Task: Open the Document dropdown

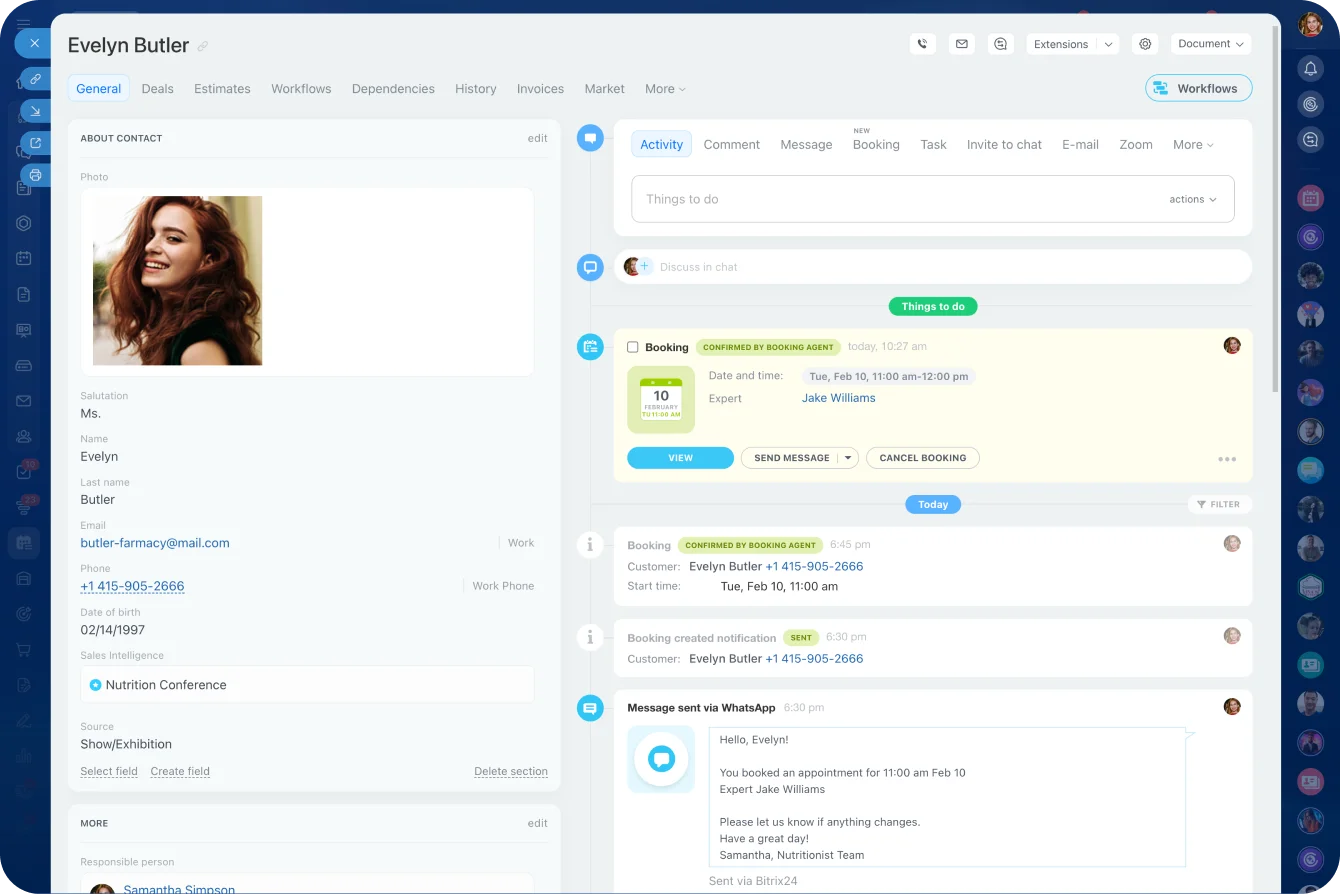Action: pyautogui.click(x=1210, y=43)
